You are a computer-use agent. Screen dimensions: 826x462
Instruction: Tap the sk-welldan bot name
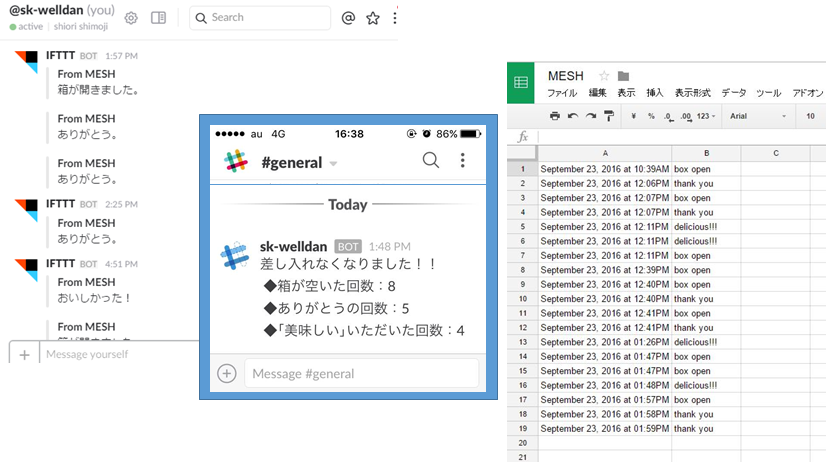point(293,247)
